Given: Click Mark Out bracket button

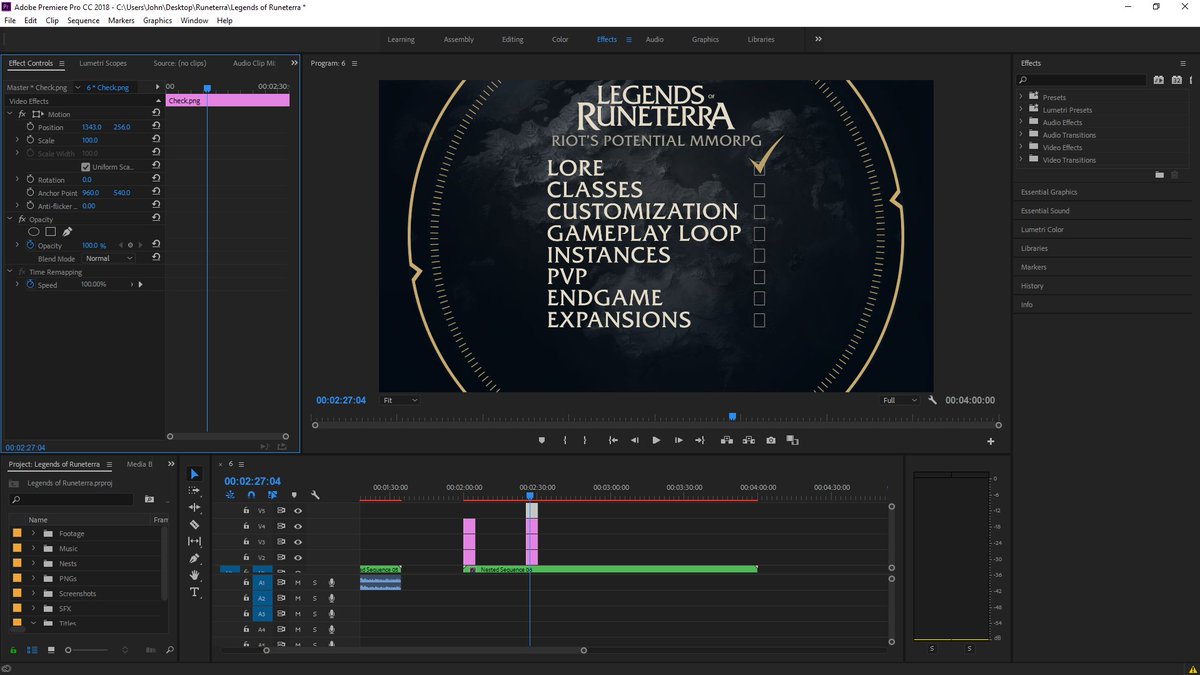Looking at the screenshot, I should pos(587,440).
